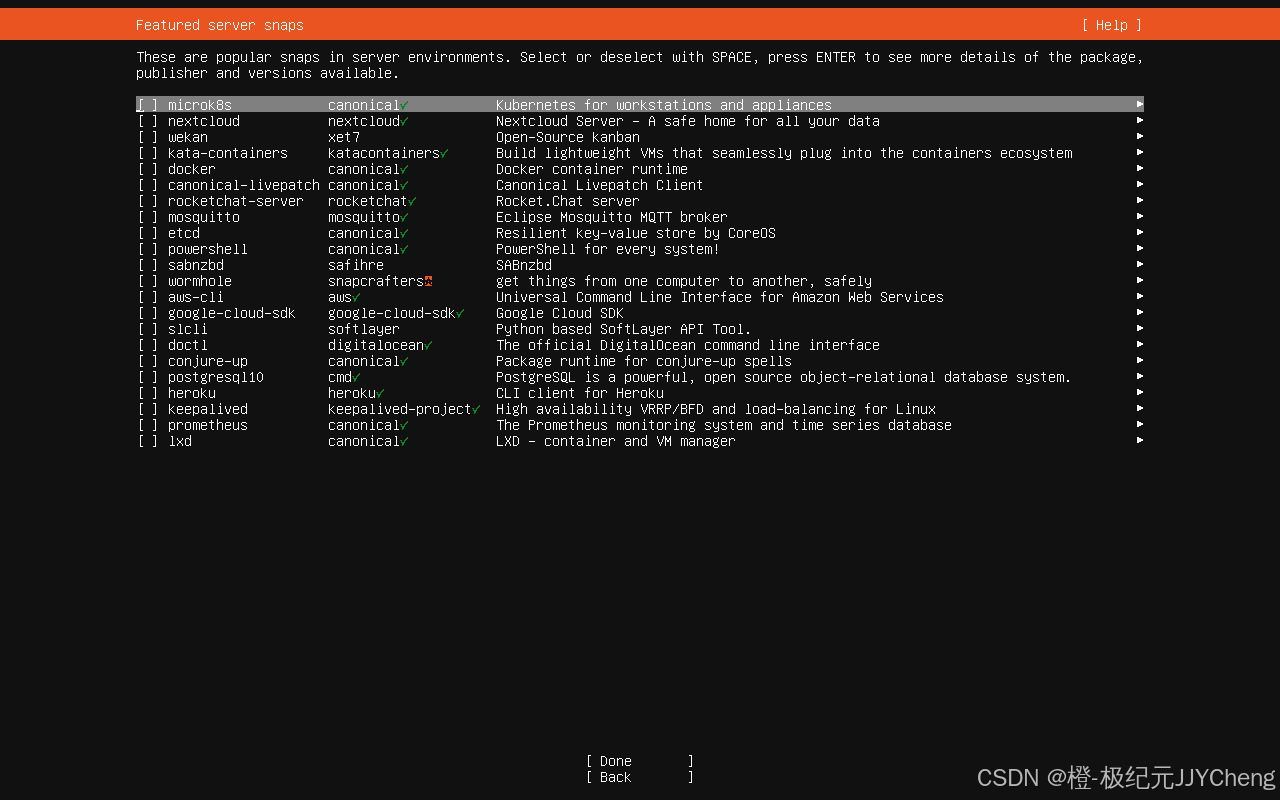Select the slcli snap name
The image size is (1280, 800).
pyautogui.click(x=188, y=329)
